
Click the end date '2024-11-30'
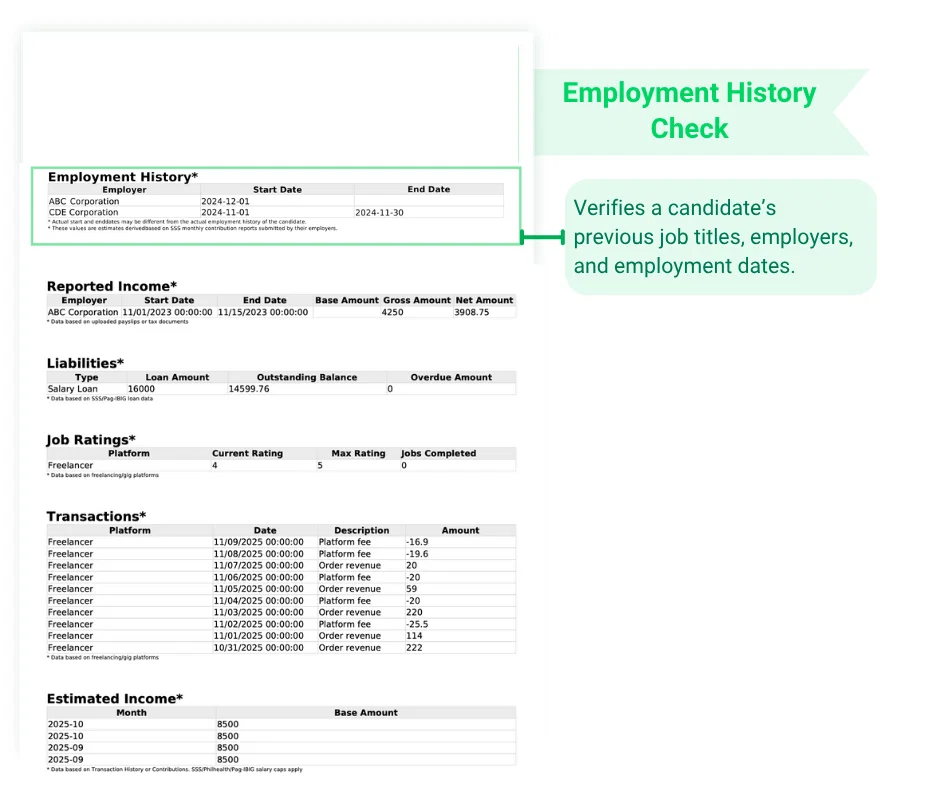click(x=379, y=212)
